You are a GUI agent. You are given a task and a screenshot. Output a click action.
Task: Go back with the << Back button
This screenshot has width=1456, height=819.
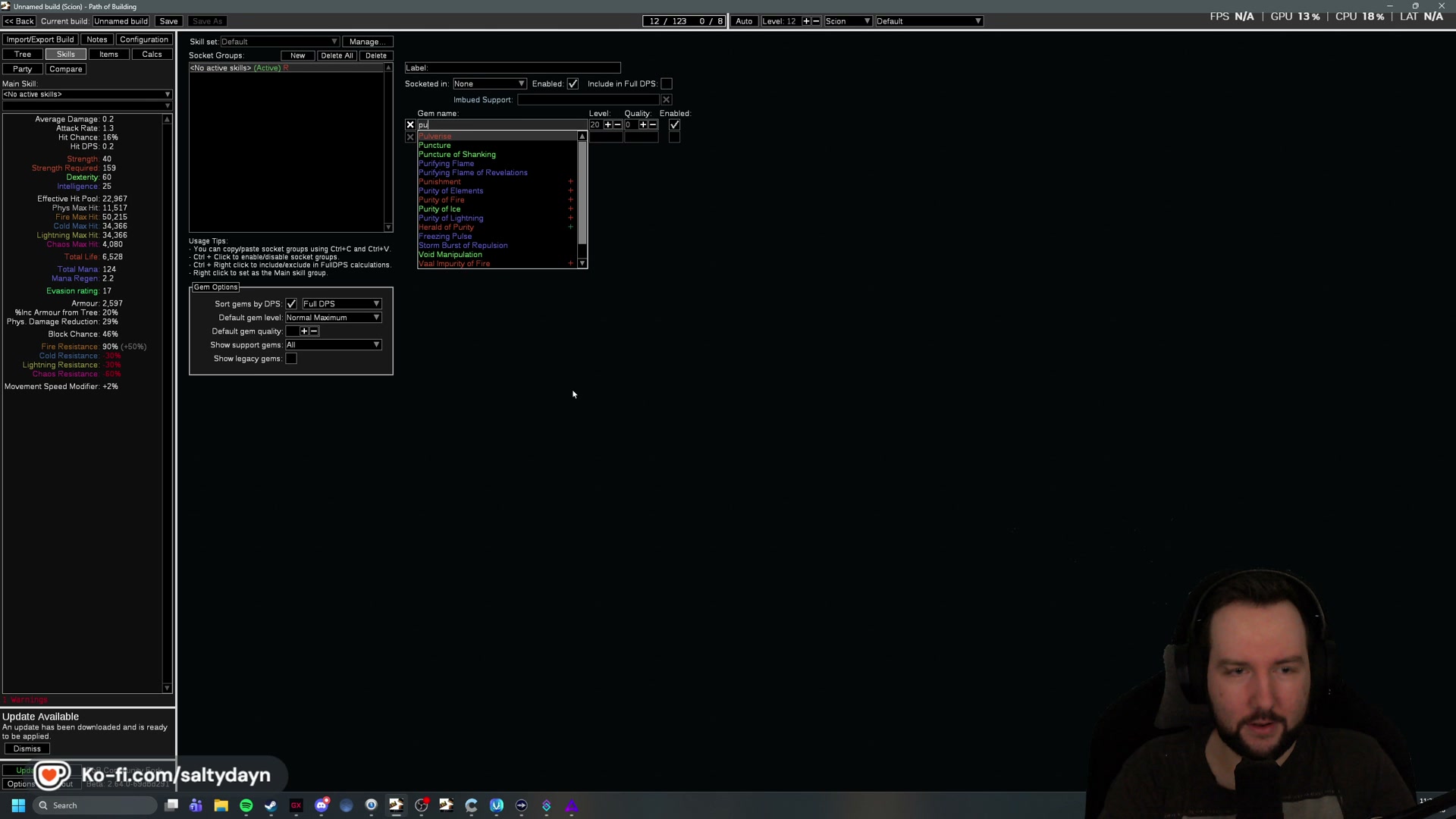(x=19, y=21)
